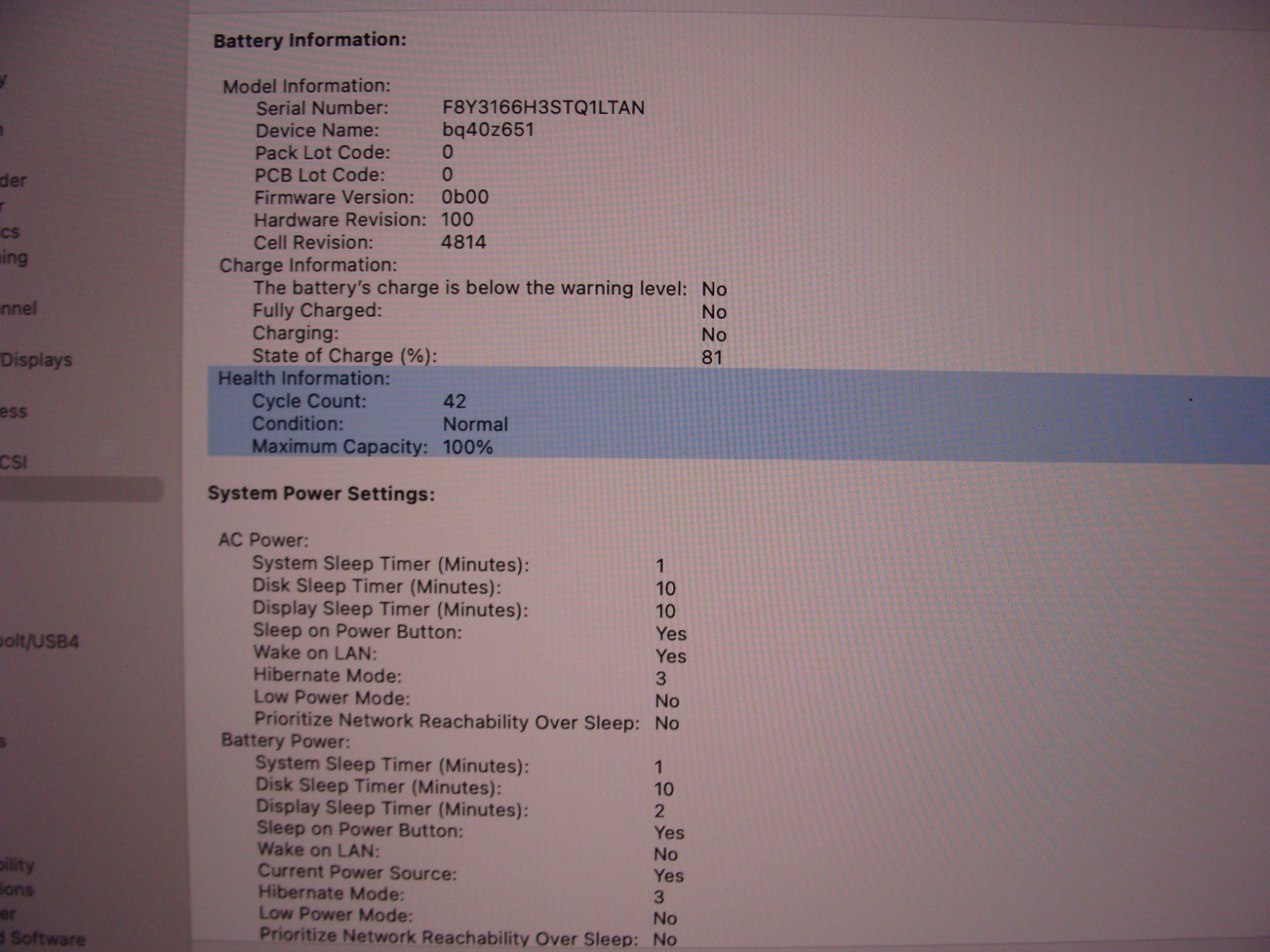1270x952 pixels.
Task: Open the NVMExpress sidebar entry
Action: point(13,411)
